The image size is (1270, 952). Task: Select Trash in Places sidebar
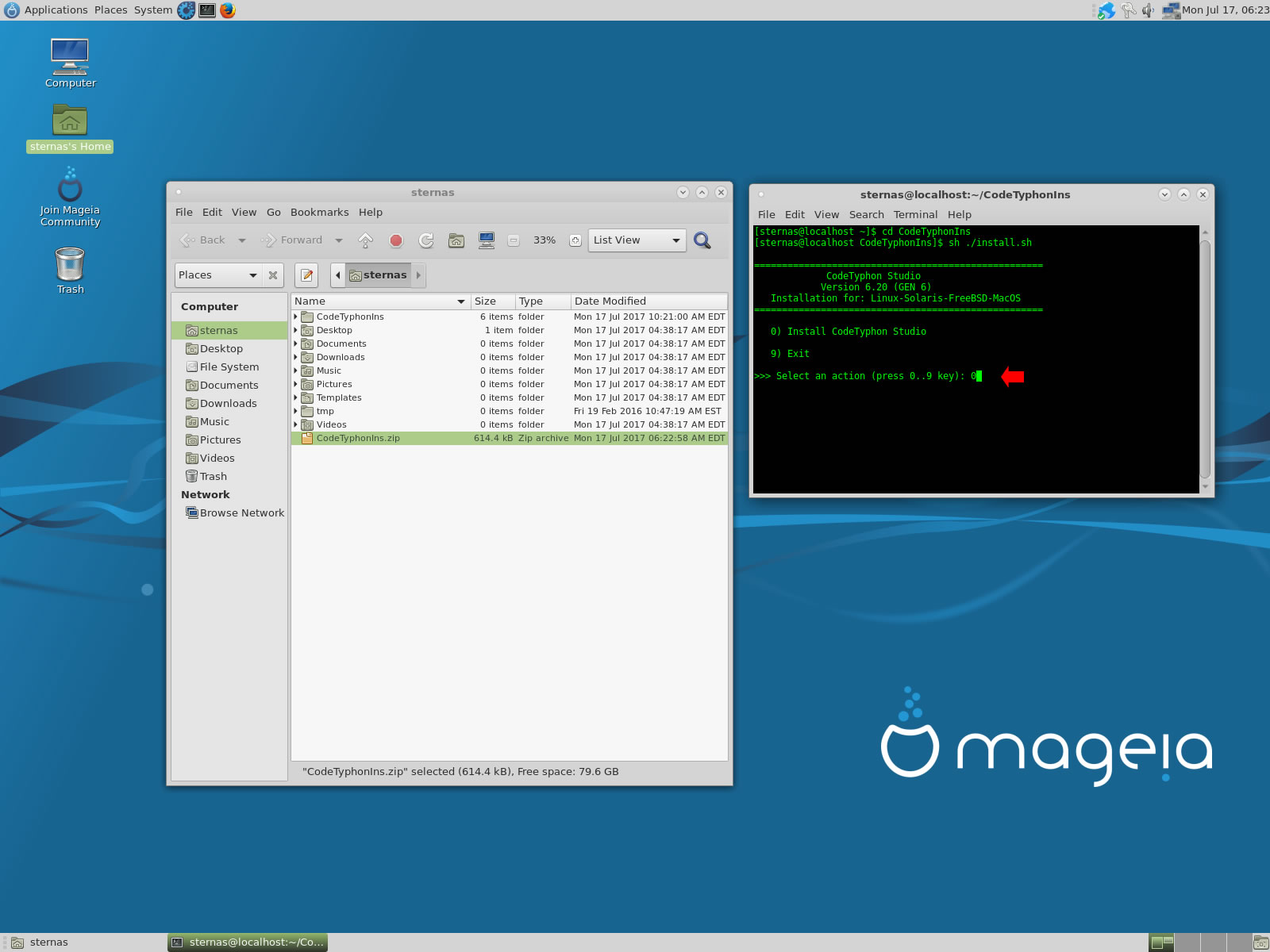tap(229, 477)
